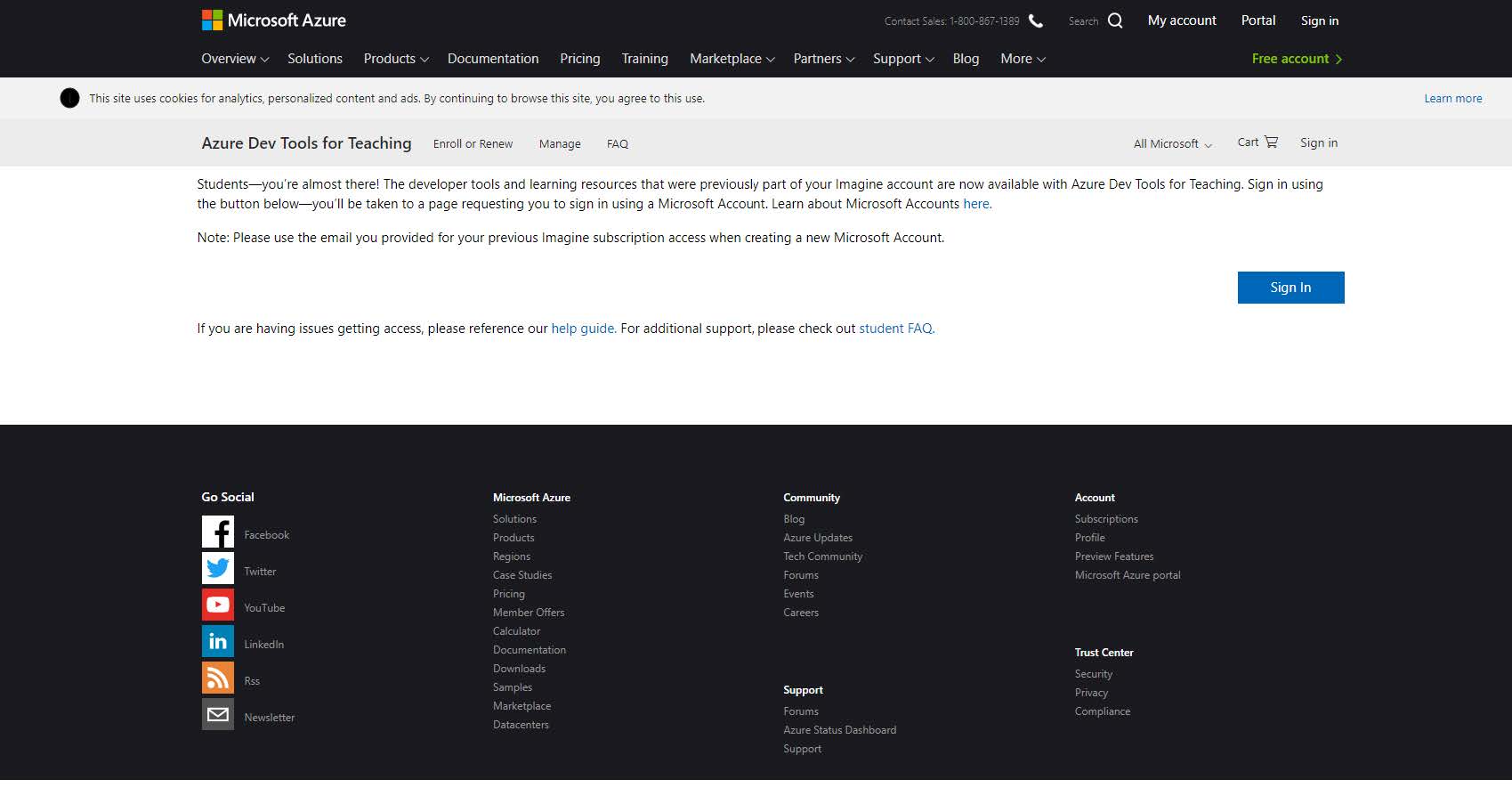Follow the help guide link
This screenshot has width=1512, height=796.
(x=583, y=329)
